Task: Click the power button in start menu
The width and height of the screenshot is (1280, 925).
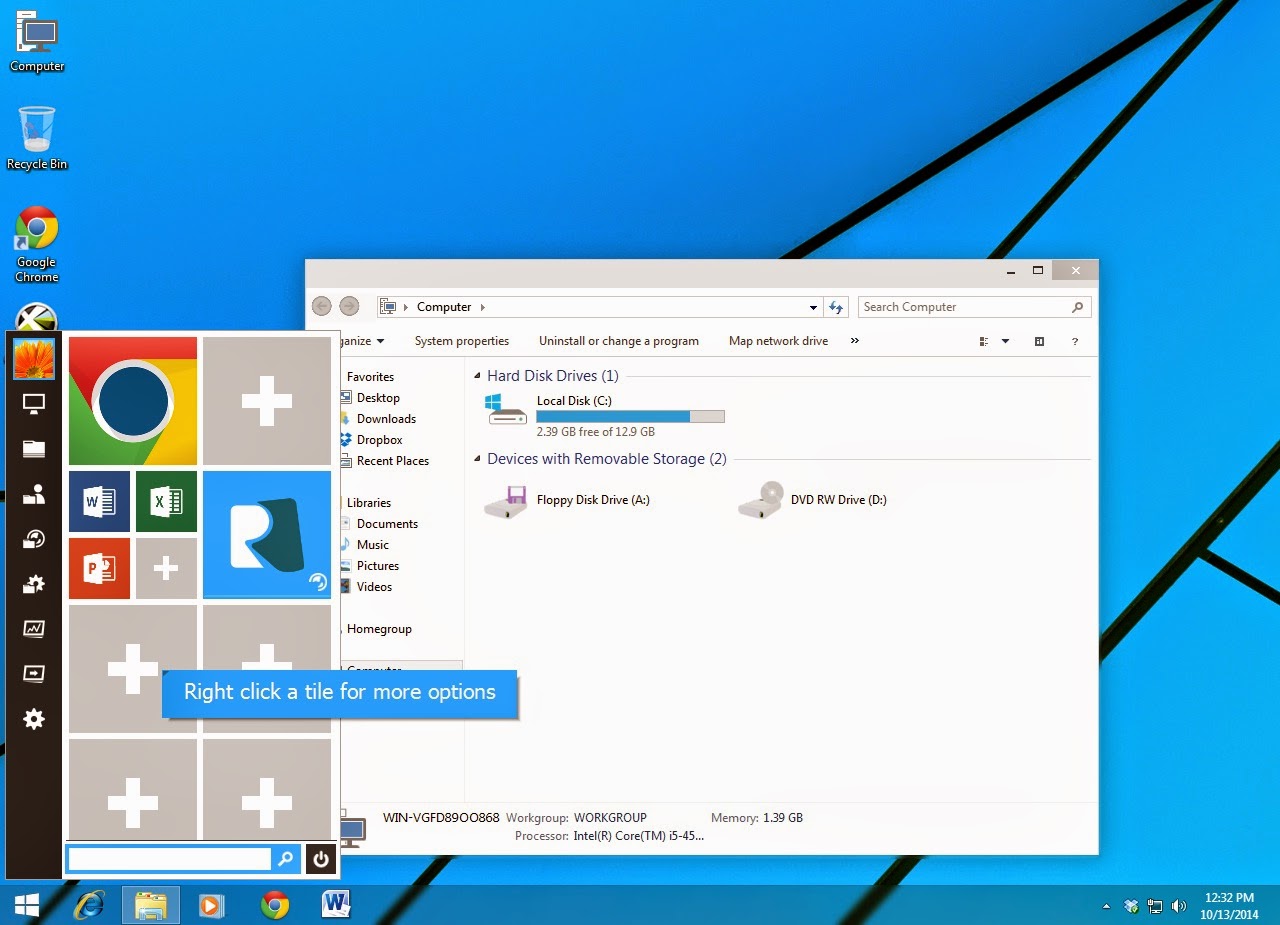Action: click(320, 859)
